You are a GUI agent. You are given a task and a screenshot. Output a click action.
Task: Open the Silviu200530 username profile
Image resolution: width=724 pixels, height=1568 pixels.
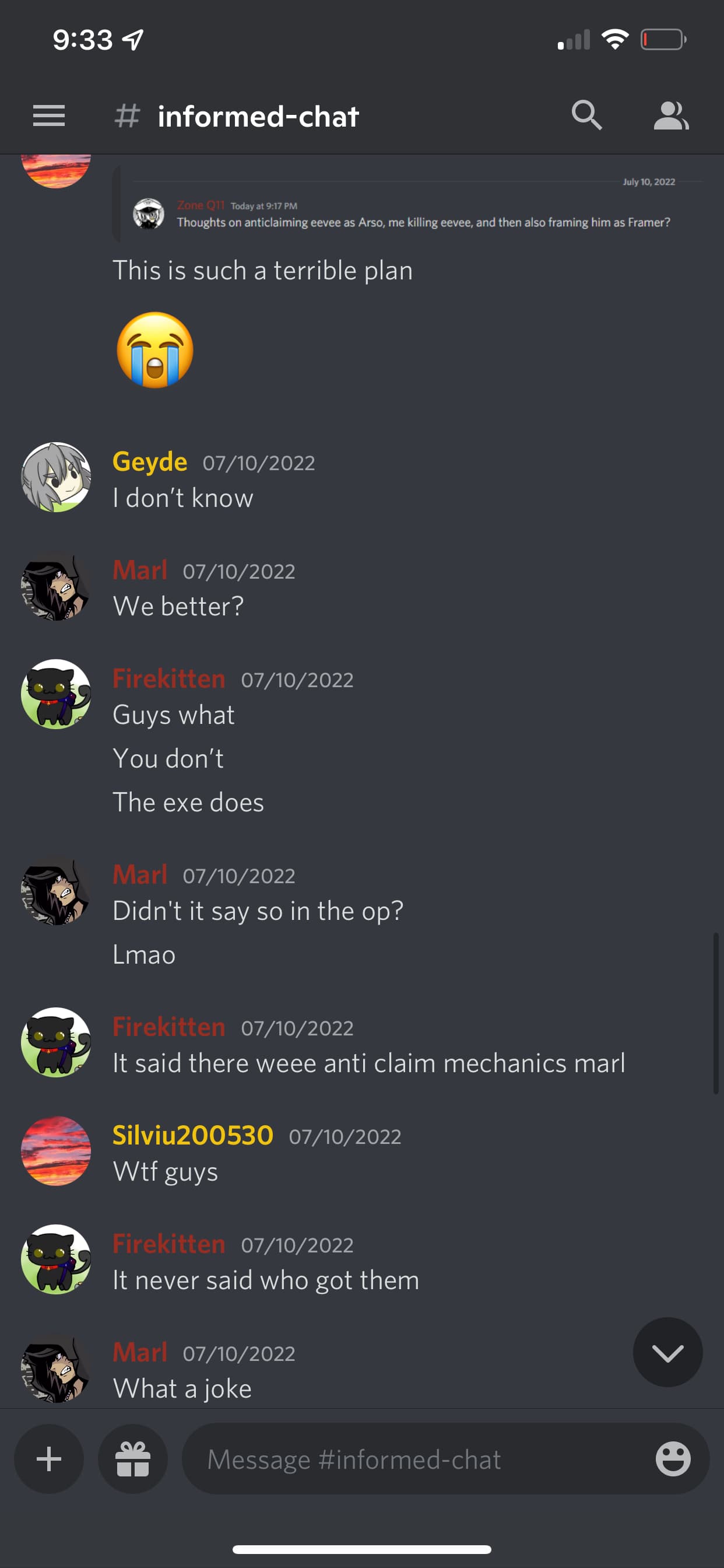193,1135
